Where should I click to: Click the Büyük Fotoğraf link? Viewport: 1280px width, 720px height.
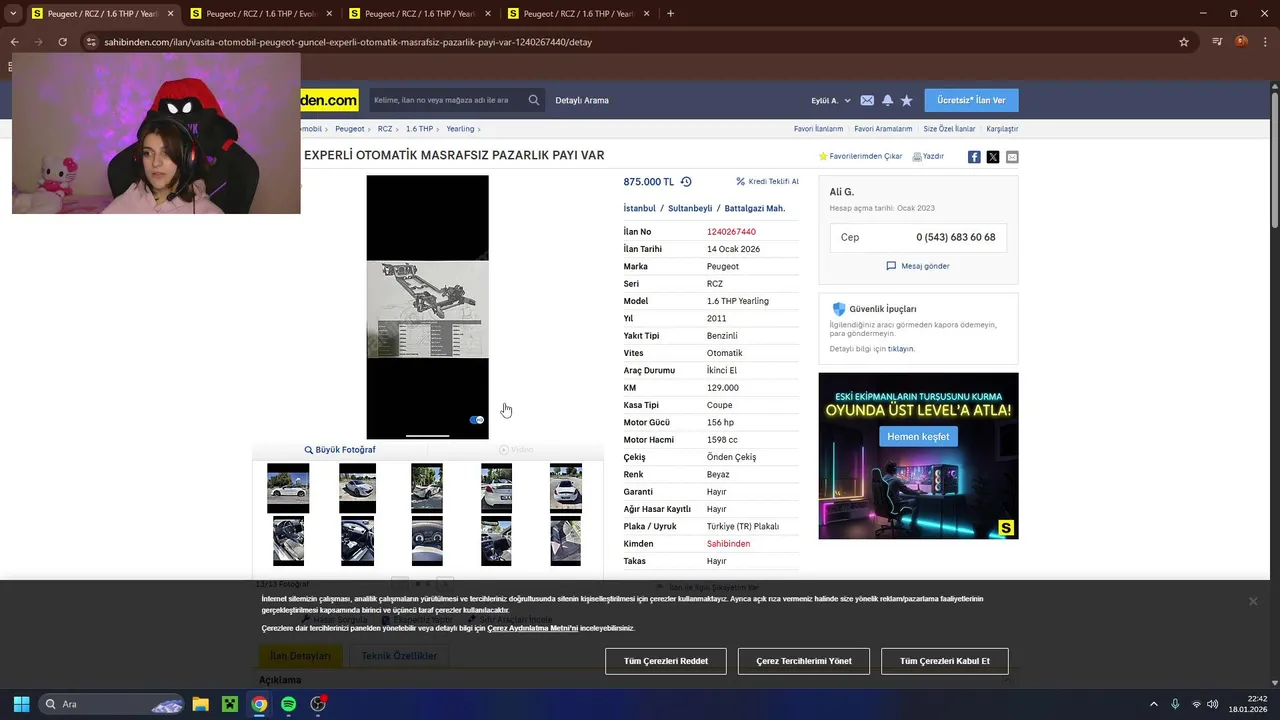340,450
